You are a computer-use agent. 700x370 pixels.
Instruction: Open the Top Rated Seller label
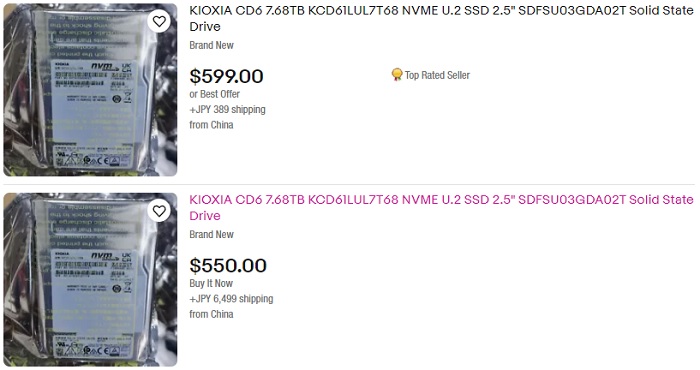coord(437,75)
